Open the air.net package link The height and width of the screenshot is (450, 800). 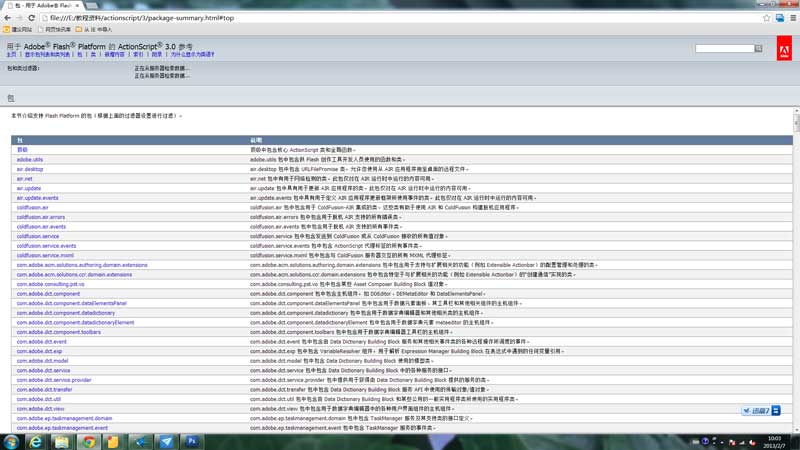click(24, 179)
